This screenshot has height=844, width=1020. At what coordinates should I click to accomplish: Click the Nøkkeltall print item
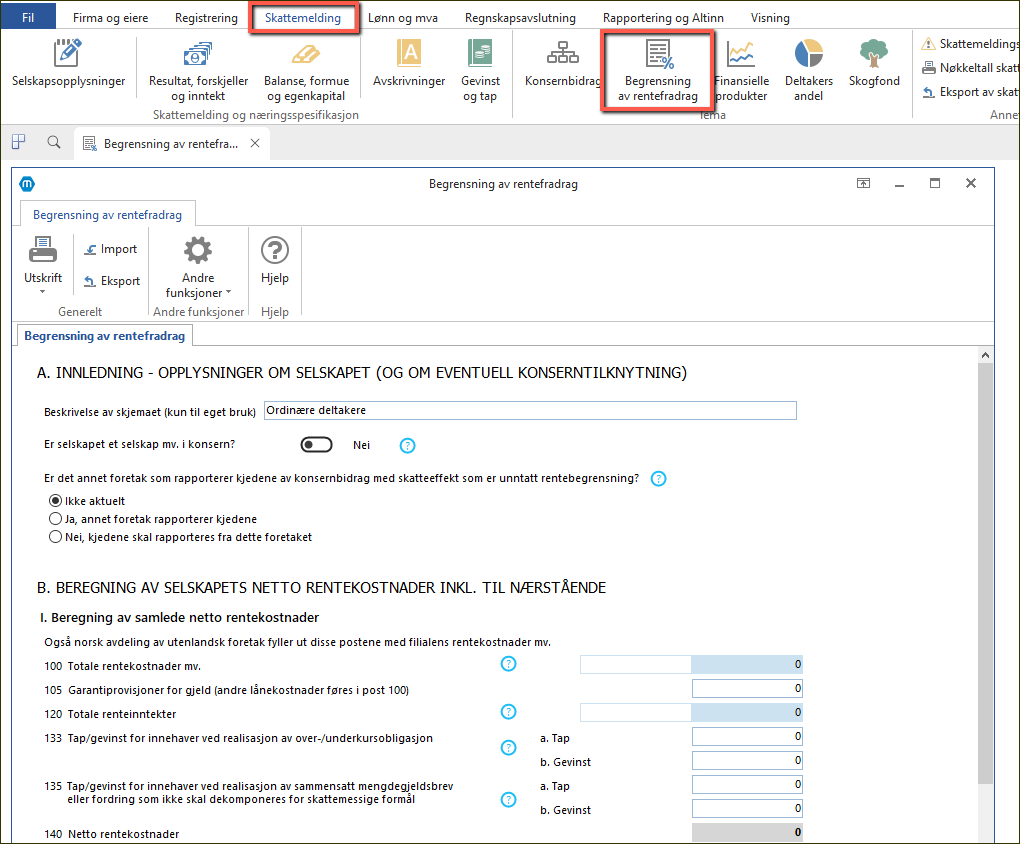969,68
